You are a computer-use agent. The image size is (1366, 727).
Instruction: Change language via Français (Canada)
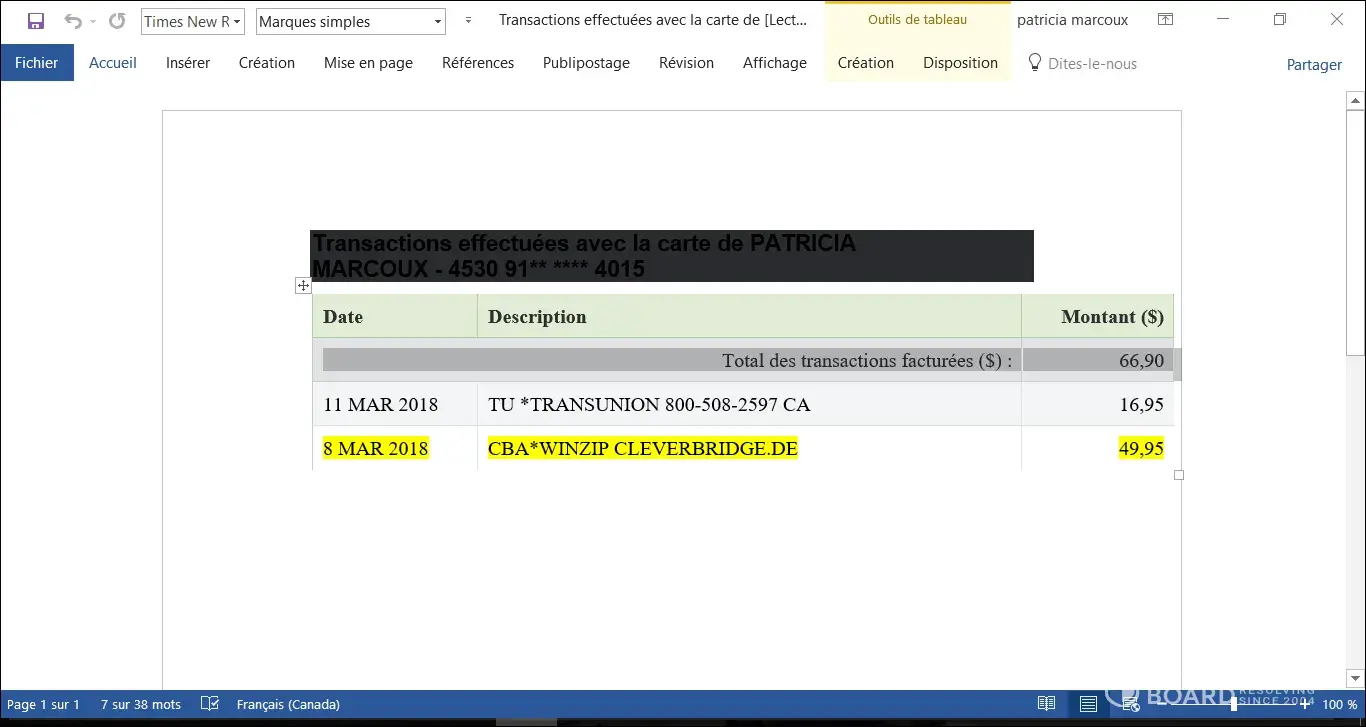pyautogui.click(x=288, y=705)
